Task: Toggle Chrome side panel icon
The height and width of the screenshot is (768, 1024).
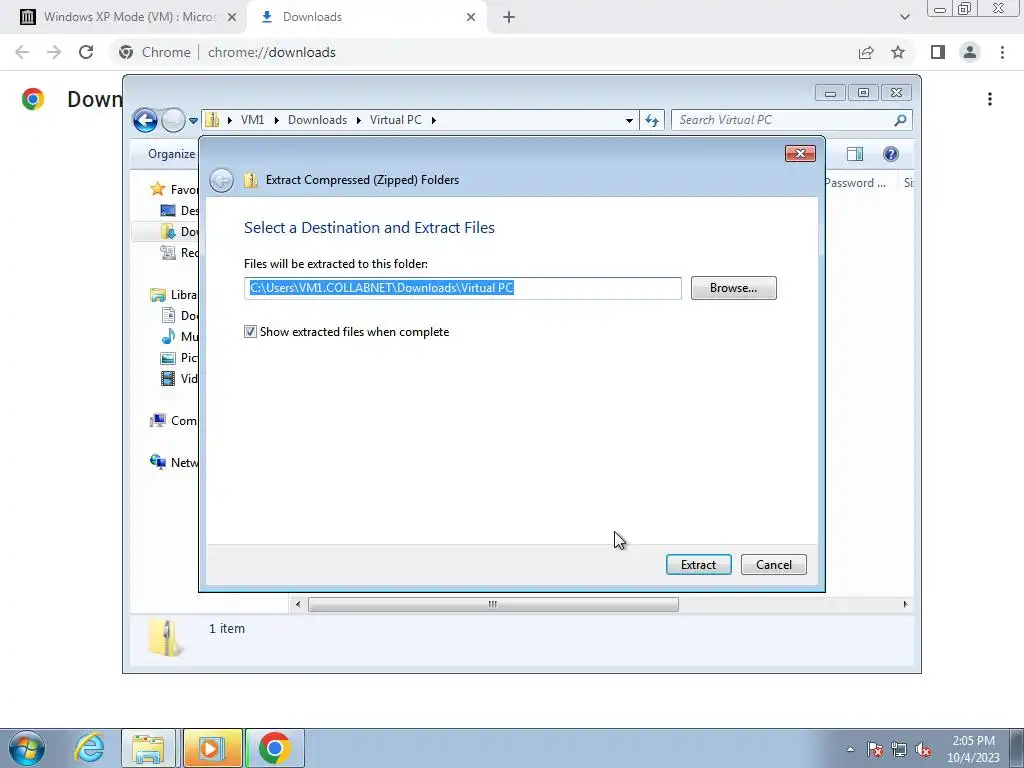Action: [x=938, y=52]
